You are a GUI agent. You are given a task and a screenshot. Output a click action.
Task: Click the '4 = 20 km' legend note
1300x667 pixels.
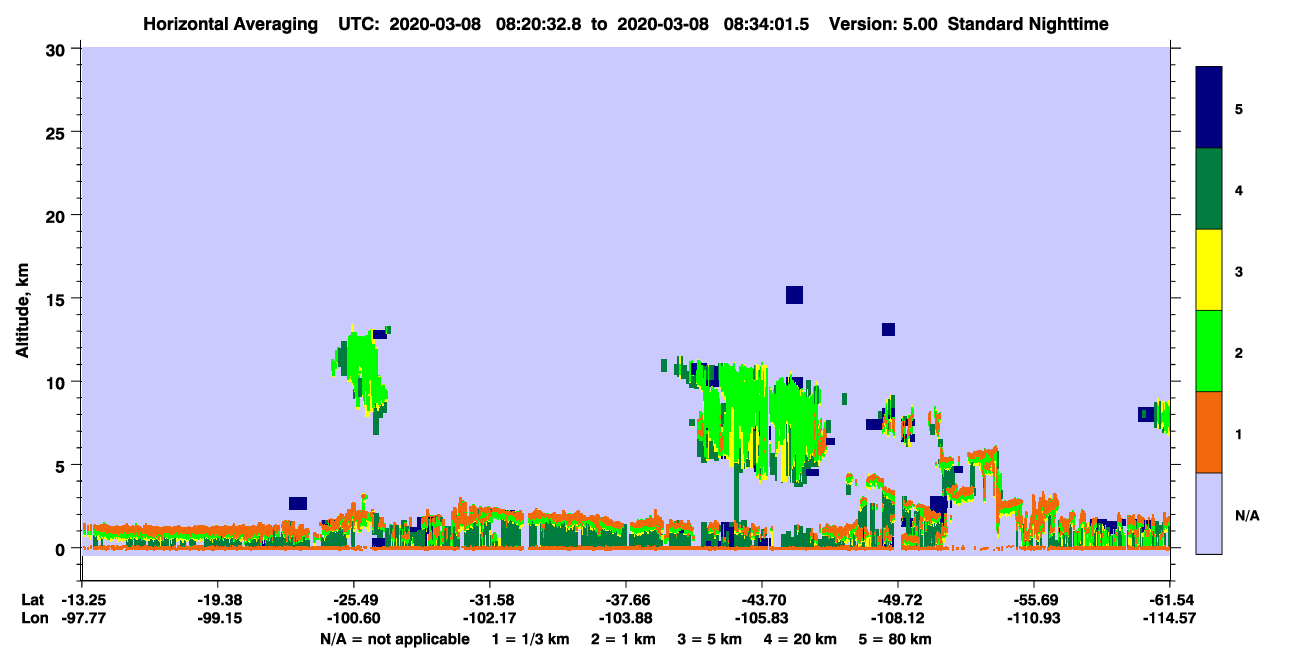pos(800,639)
